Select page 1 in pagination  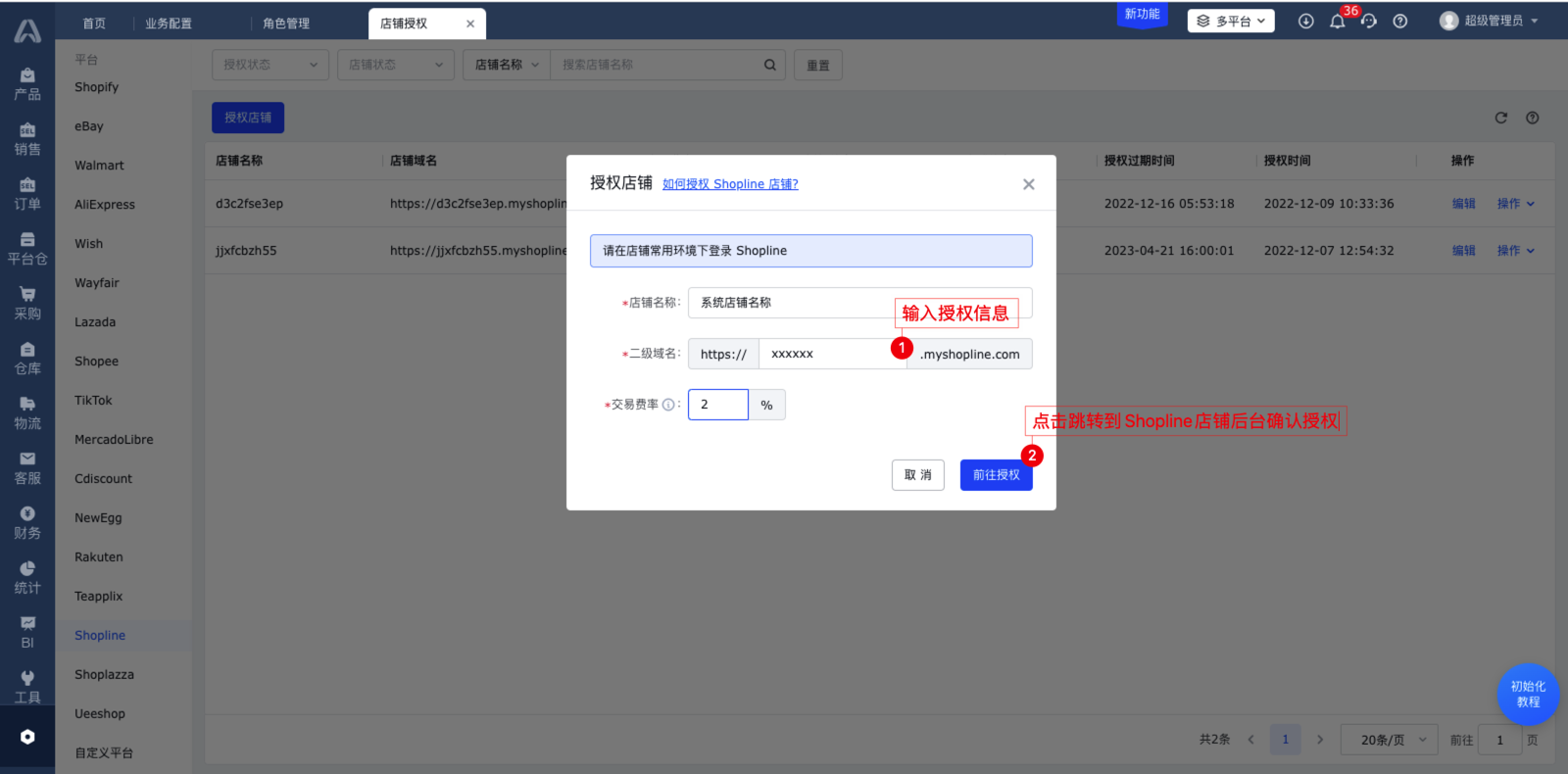click(1286, 740)
